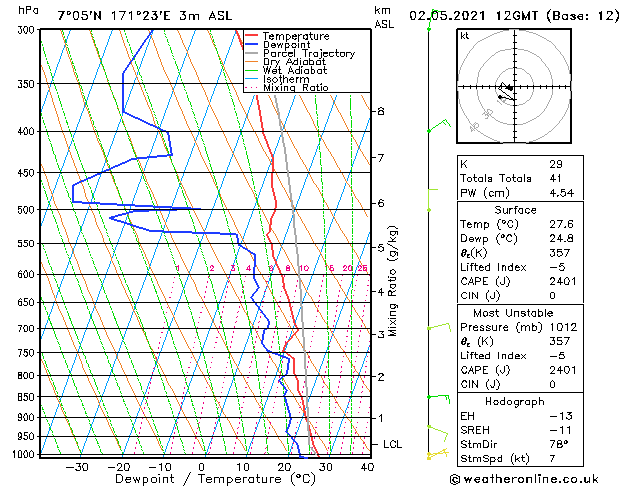Click the '40' temperature axis label
The height and width of the screenshot is (486, 629).
[367, 467]
